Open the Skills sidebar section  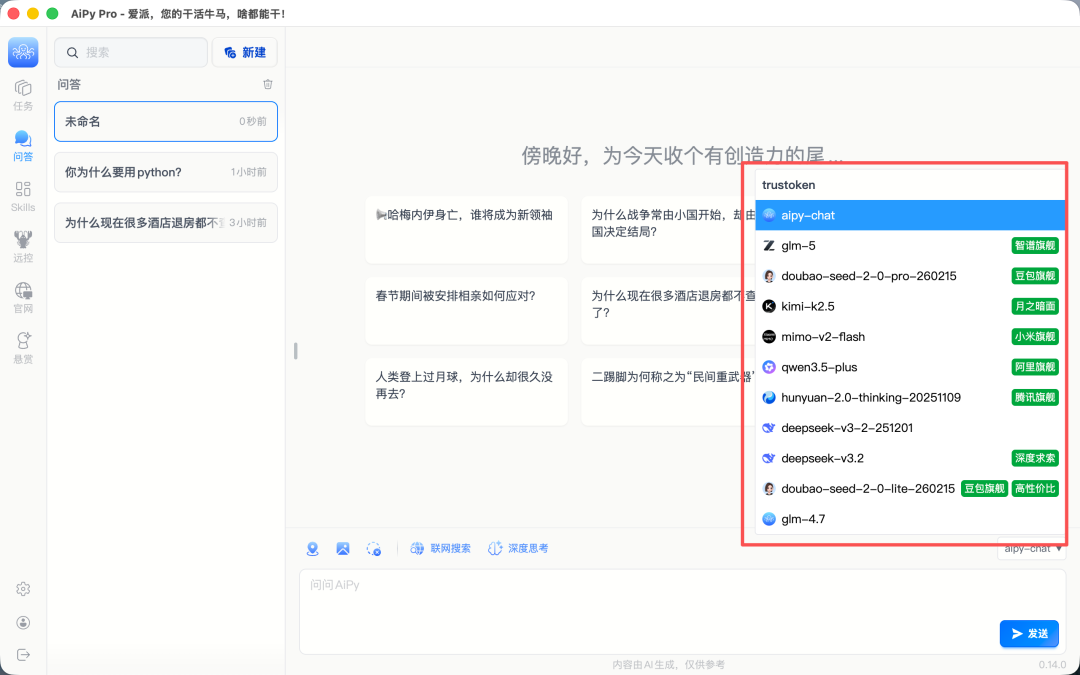23,196
